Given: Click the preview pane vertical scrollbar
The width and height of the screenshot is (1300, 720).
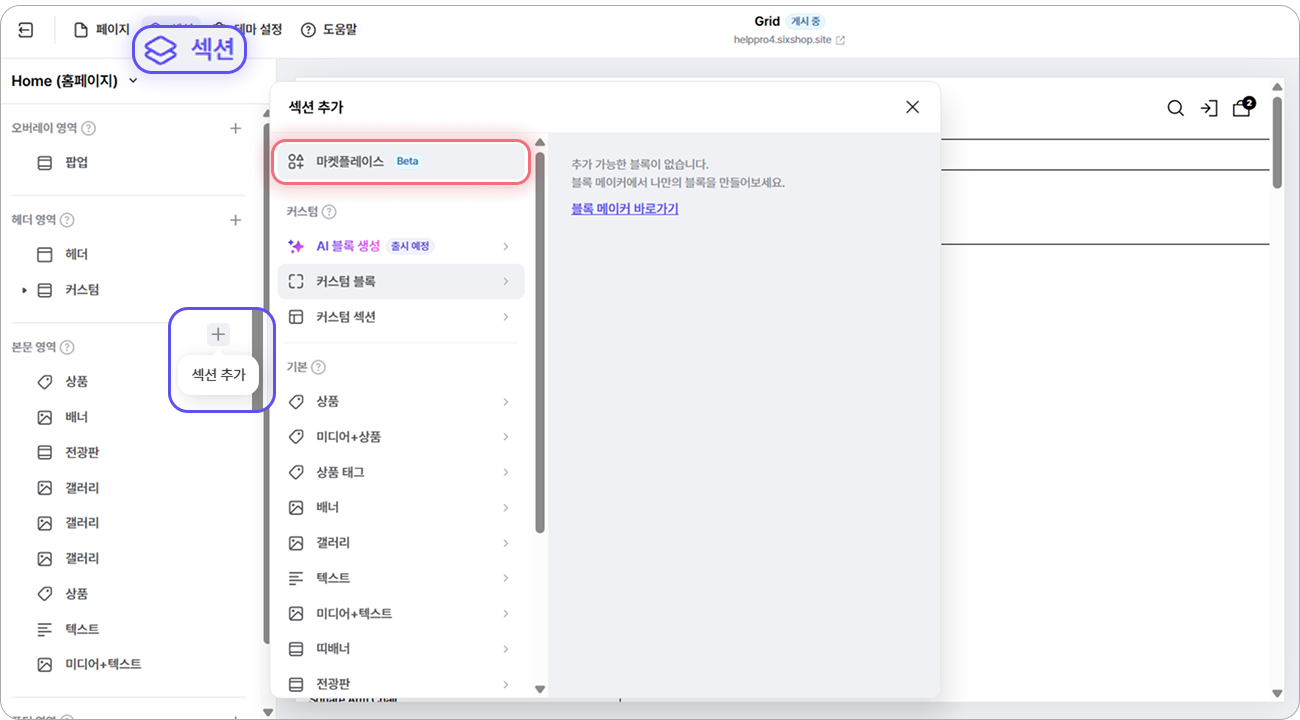Looking at the screenshot, I should click(x=1277, y=143).
